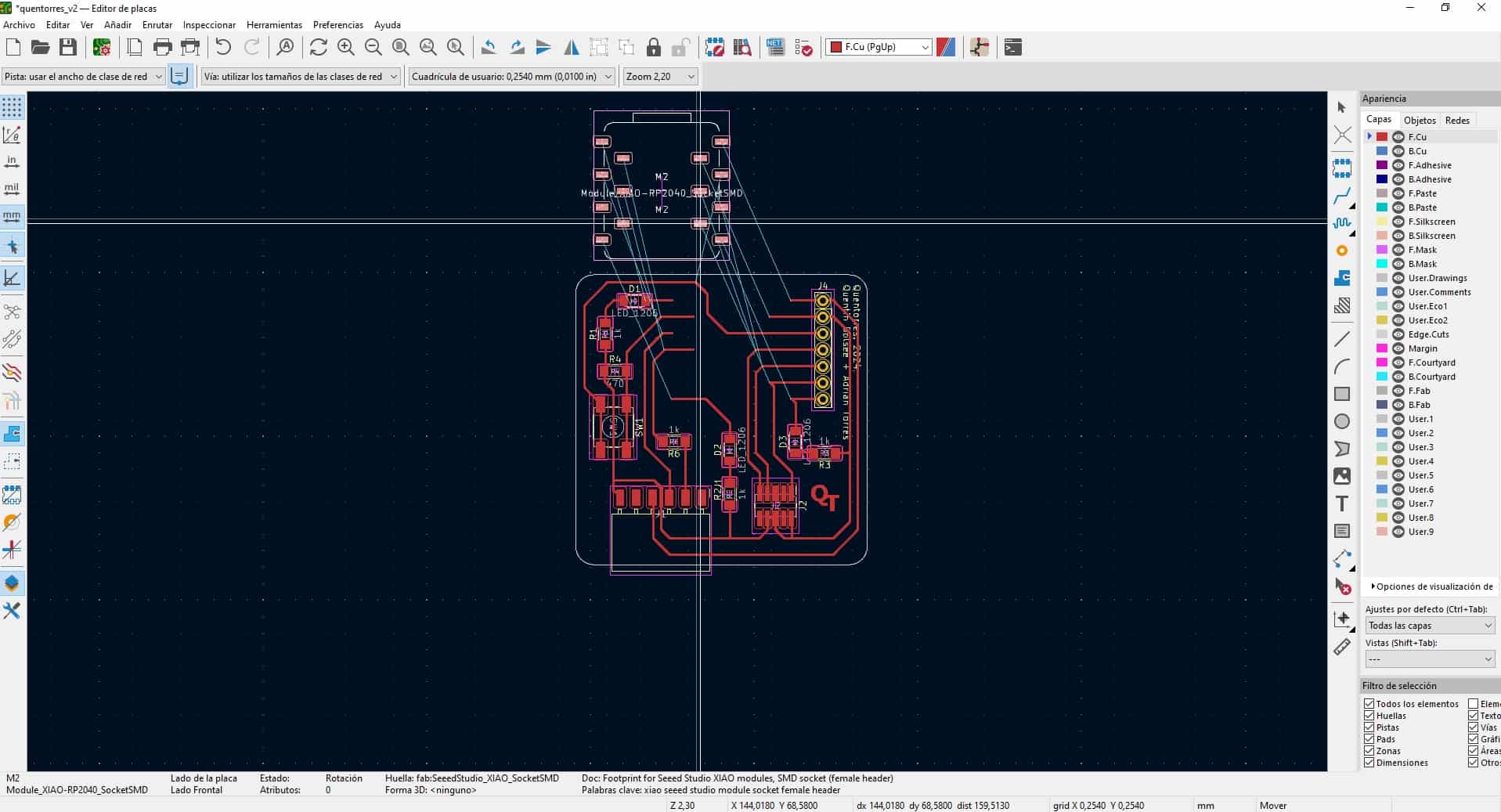Open the via size dropdown
Image resolution: width=1501 pixels, height=812 pixels.
click(301, 77)
